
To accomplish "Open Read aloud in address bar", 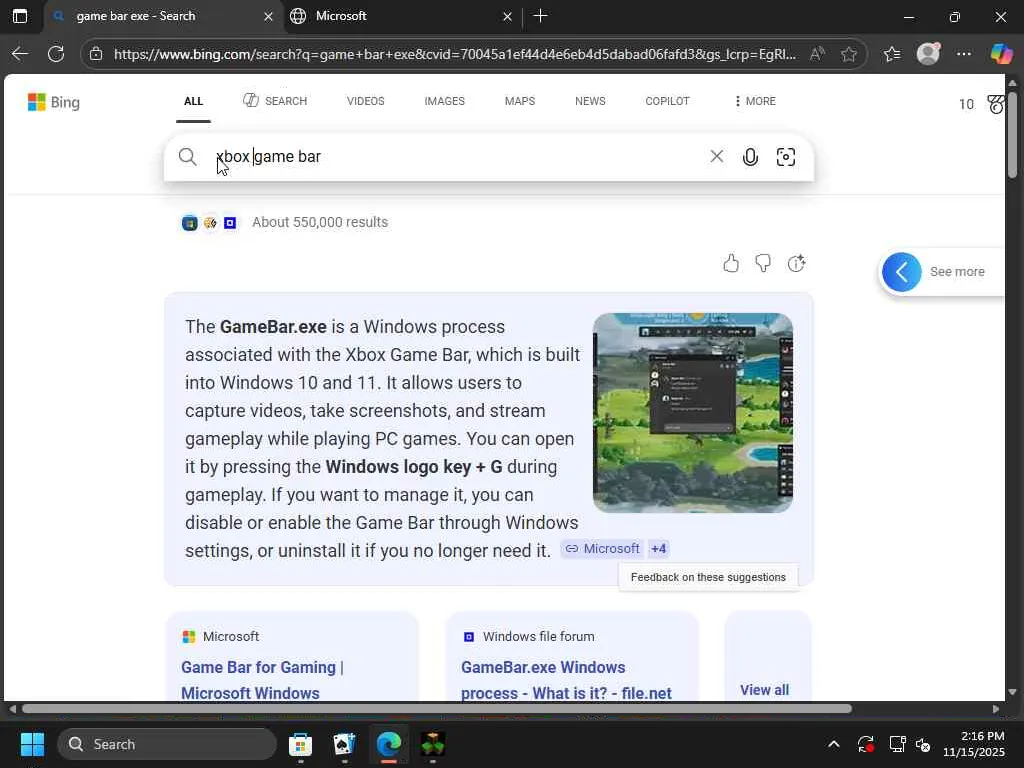I will point(816,54).
